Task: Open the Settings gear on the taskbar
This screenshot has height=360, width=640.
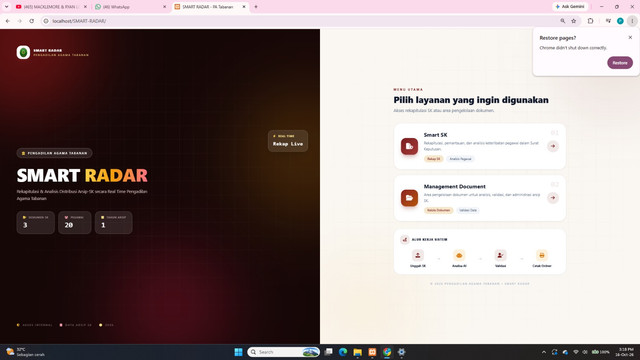Action: (402, 352)
